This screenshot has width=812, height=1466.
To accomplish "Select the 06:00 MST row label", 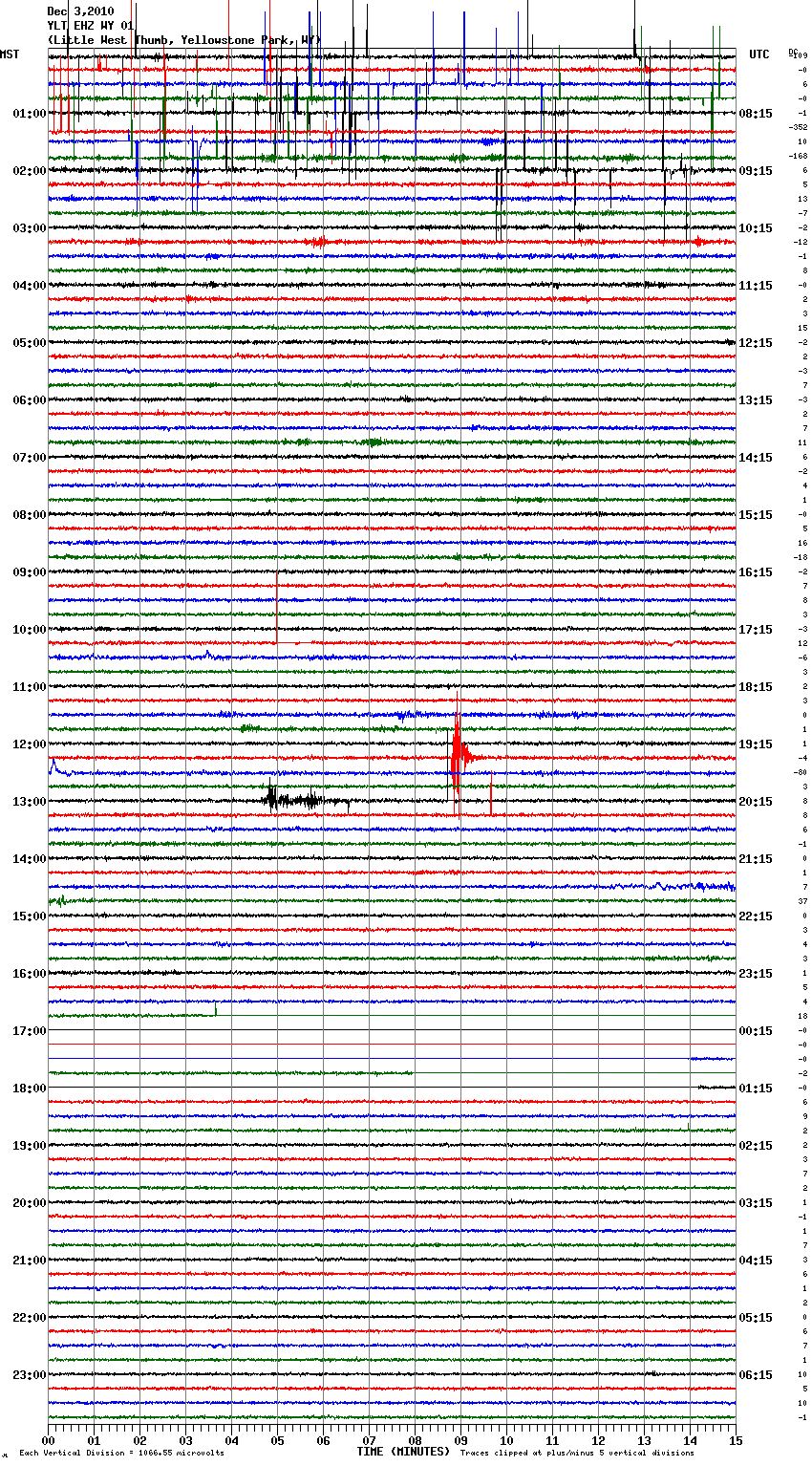I will click(30, 399).
